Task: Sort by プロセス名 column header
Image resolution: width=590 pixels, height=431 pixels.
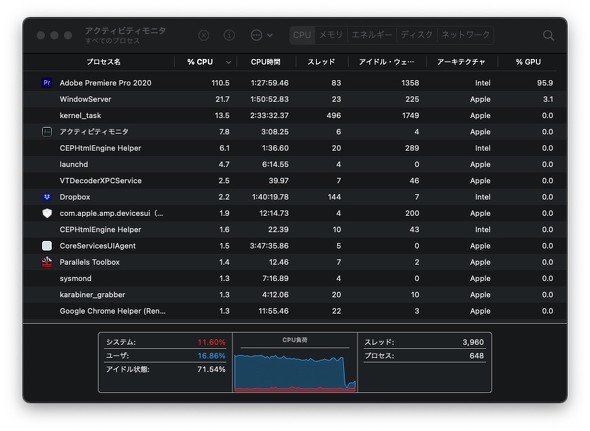Action: coord(103,62)
